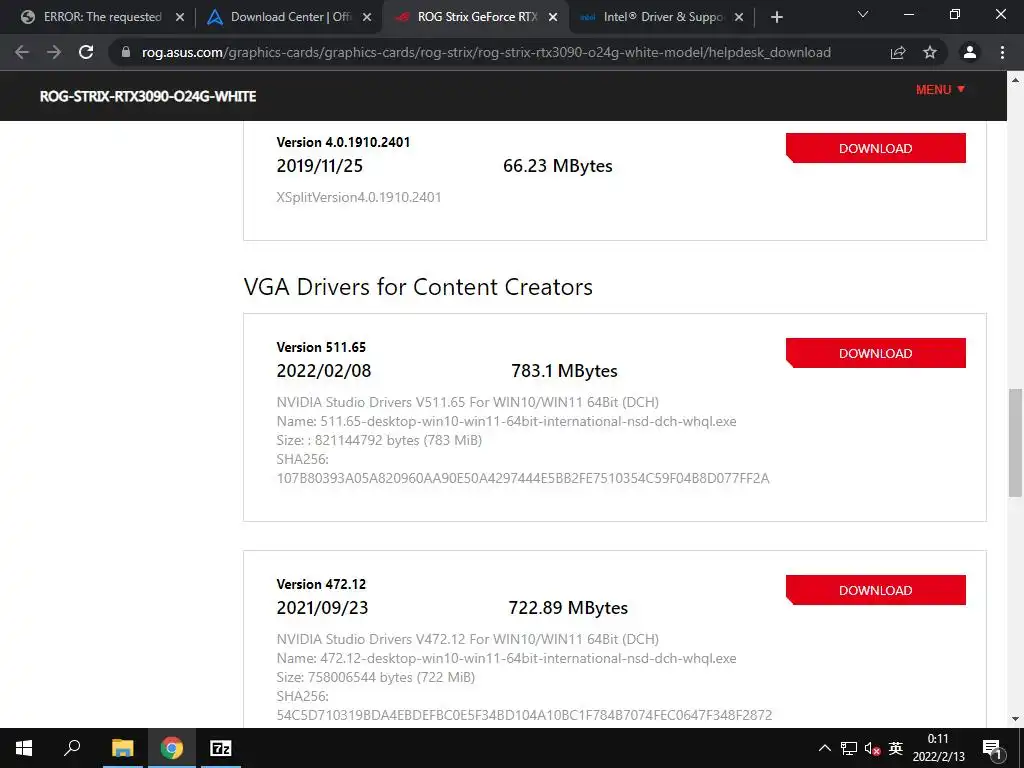
Task: Click the 2022/02/08 release date
Action: point(324,370)
